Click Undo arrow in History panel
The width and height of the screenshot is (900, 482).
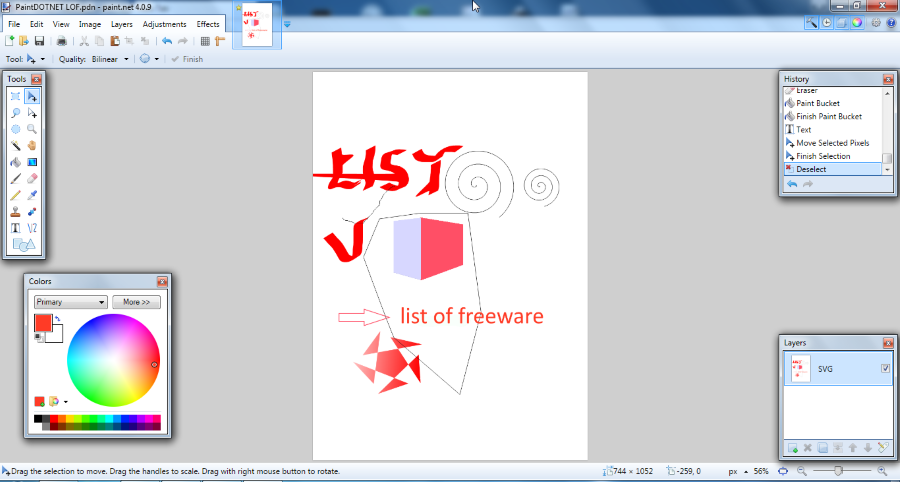click(792, 184)
